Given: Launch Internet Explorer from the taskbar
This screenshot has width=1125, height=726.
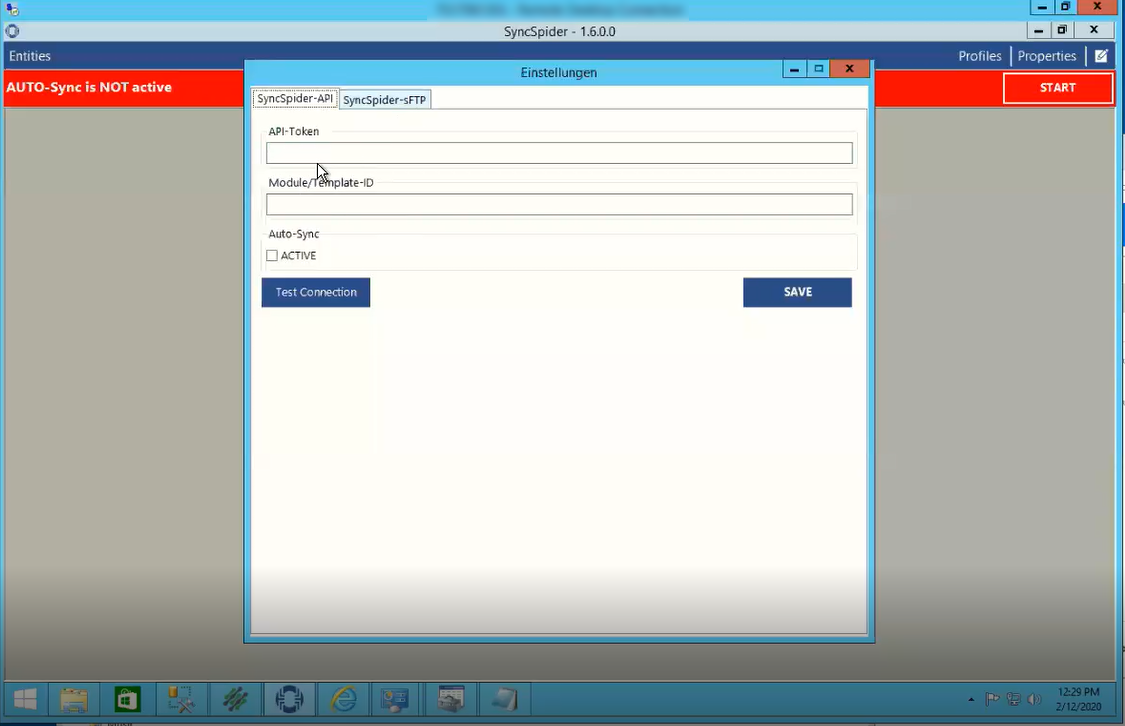Looking at the screenshot, I should [344, 699].
